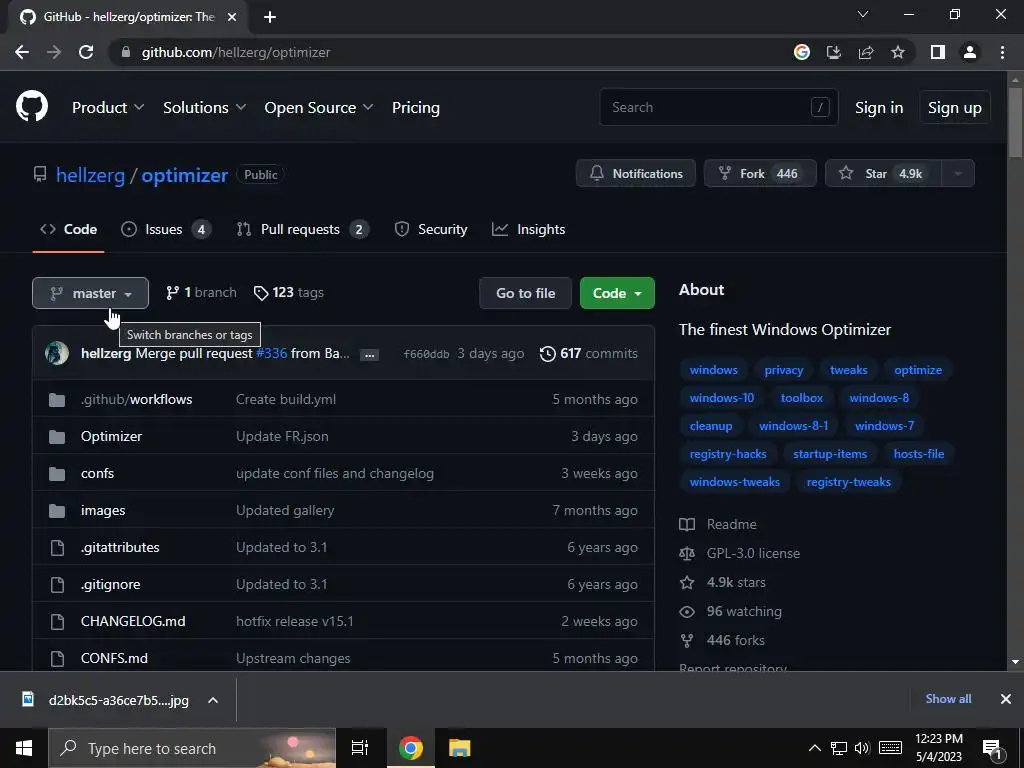Click the CHANGELOG.md file icon
Image resolution: width=1024 pixels, height=768 pixels.
[57, 621]
